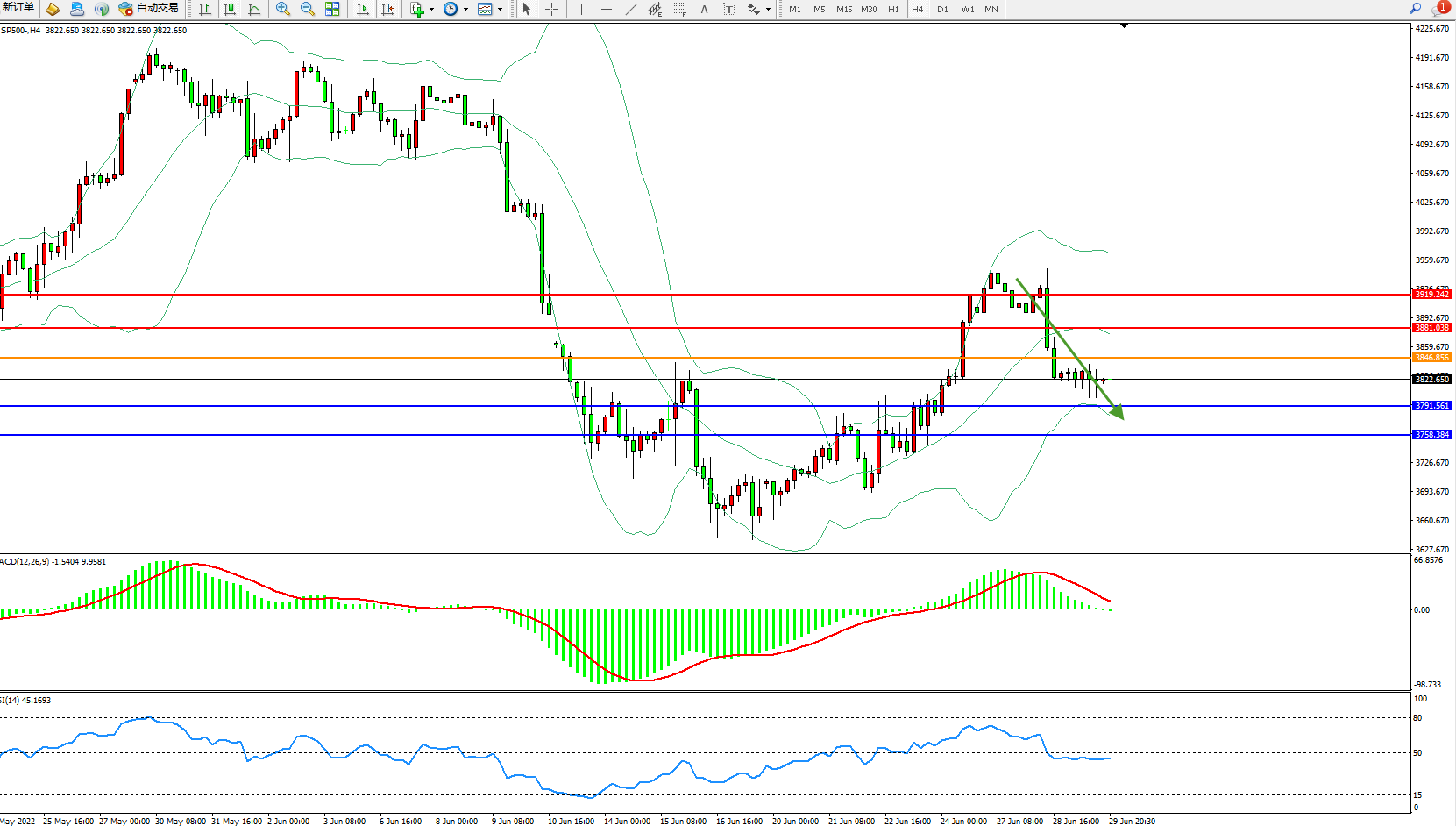Select the Fibonacci retracement tool
The height and width of the screenshot is (826, 1456).
point(680,9)
